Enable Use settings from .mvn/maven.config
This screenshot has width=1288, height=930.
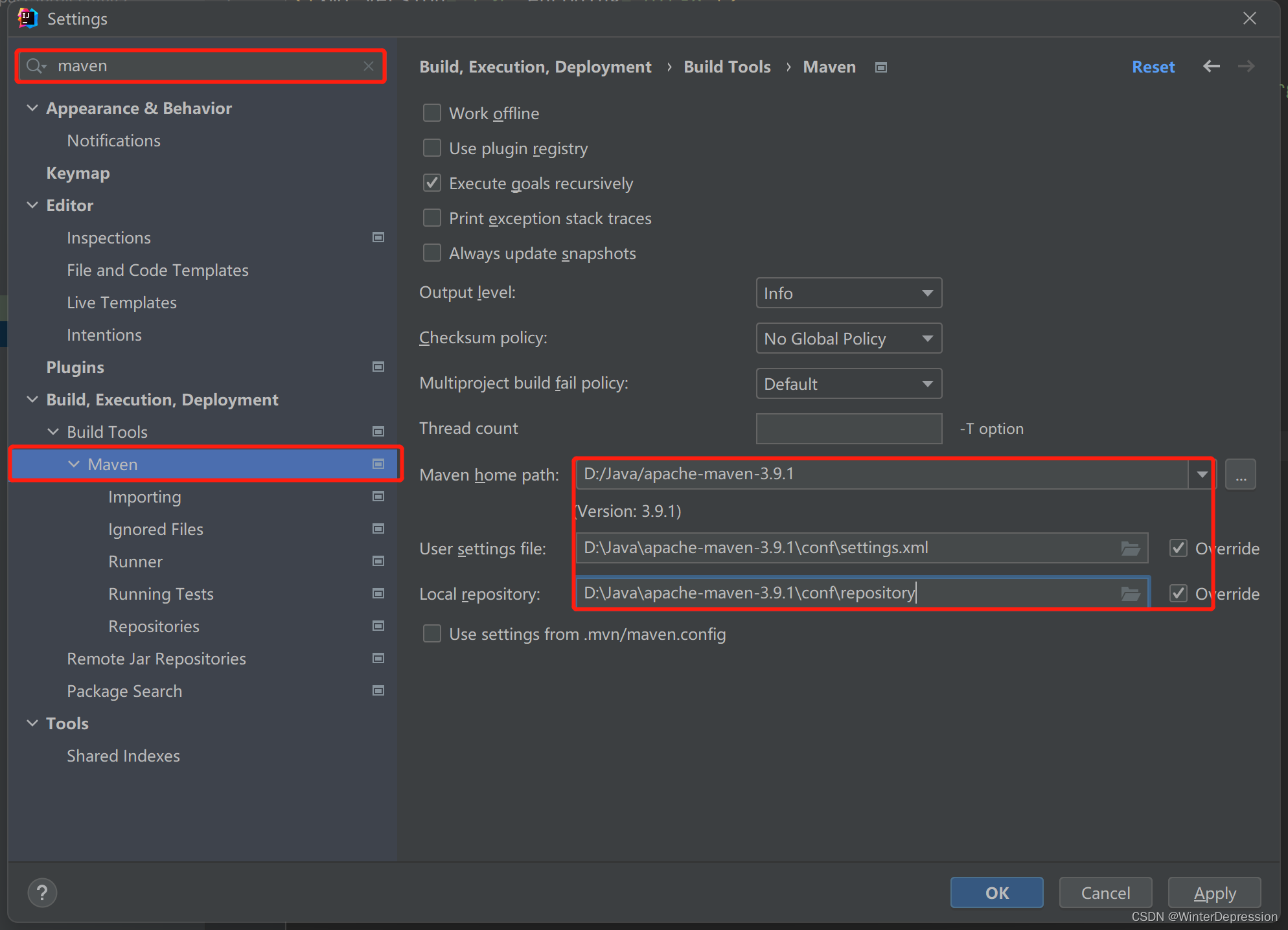432,633
